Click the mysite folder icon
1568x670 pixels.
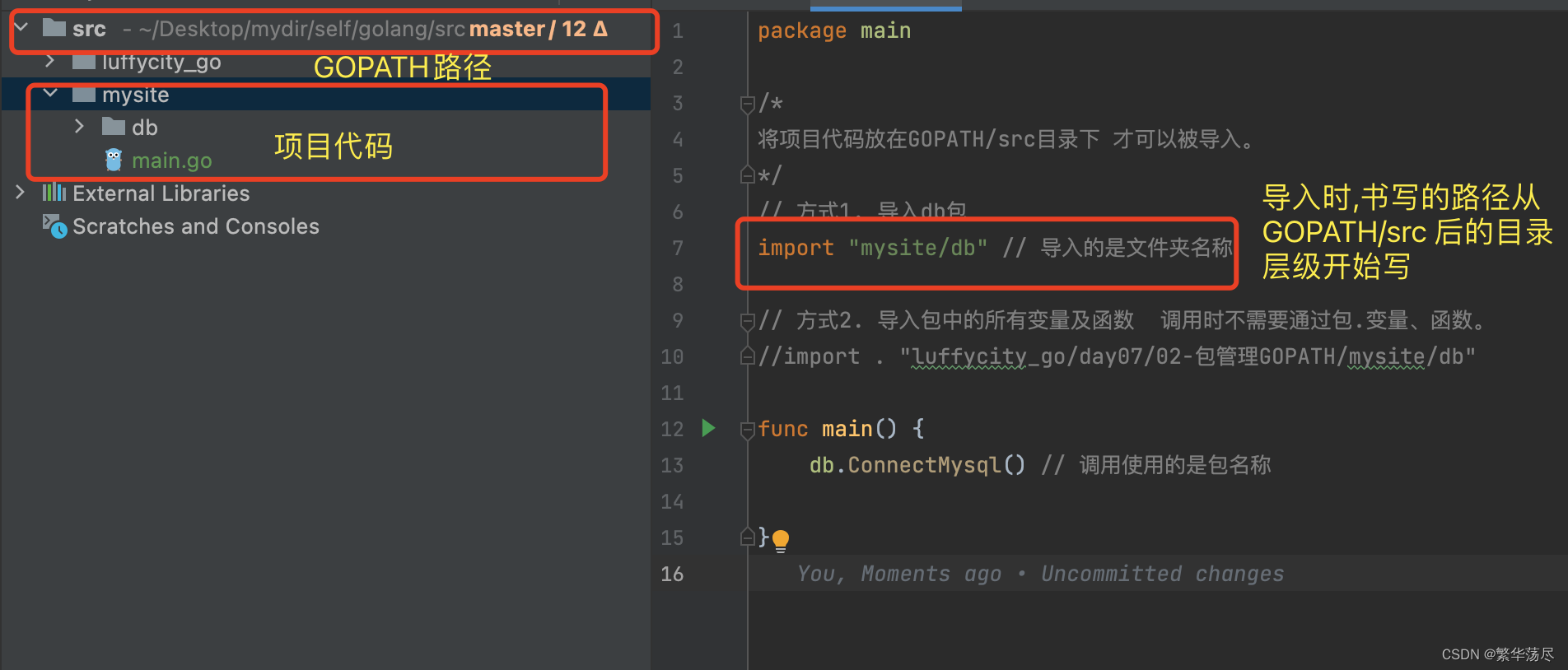pos(84,95)
